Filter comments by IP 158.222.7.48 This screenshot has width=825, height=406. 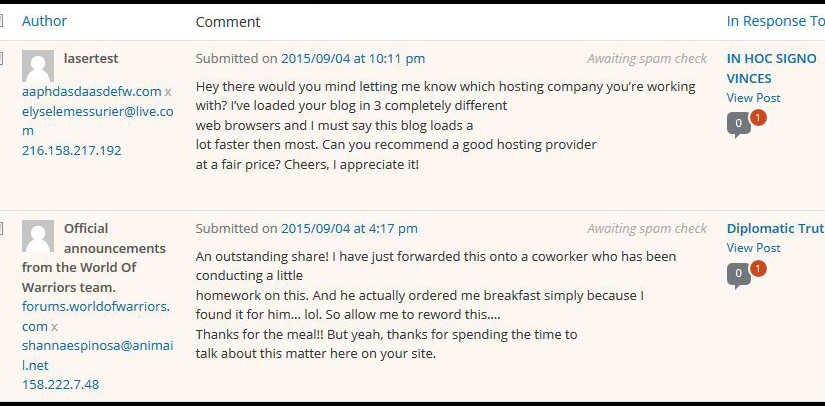tap(60, 385)
